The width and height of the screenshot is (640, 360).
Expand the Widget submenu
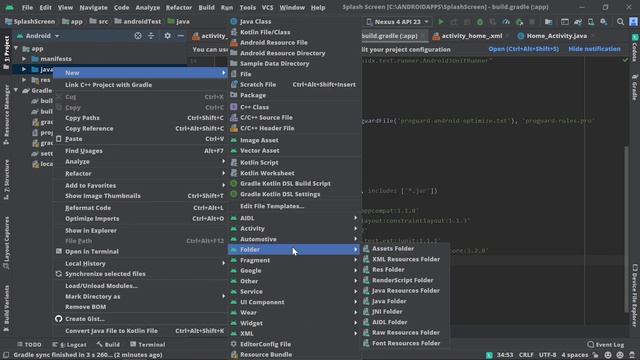tap(294, 323)
